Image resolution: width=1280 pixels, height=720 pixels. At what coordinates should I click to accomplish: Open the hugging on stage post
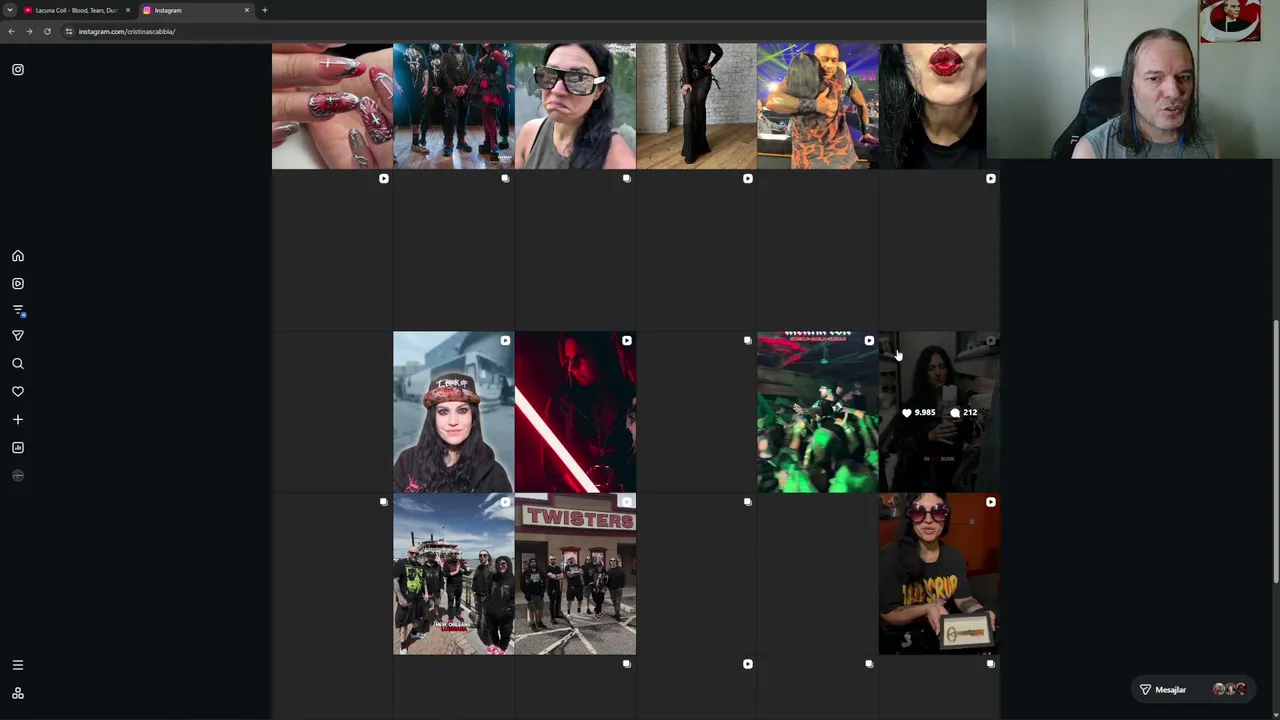(x=818, y=105)
